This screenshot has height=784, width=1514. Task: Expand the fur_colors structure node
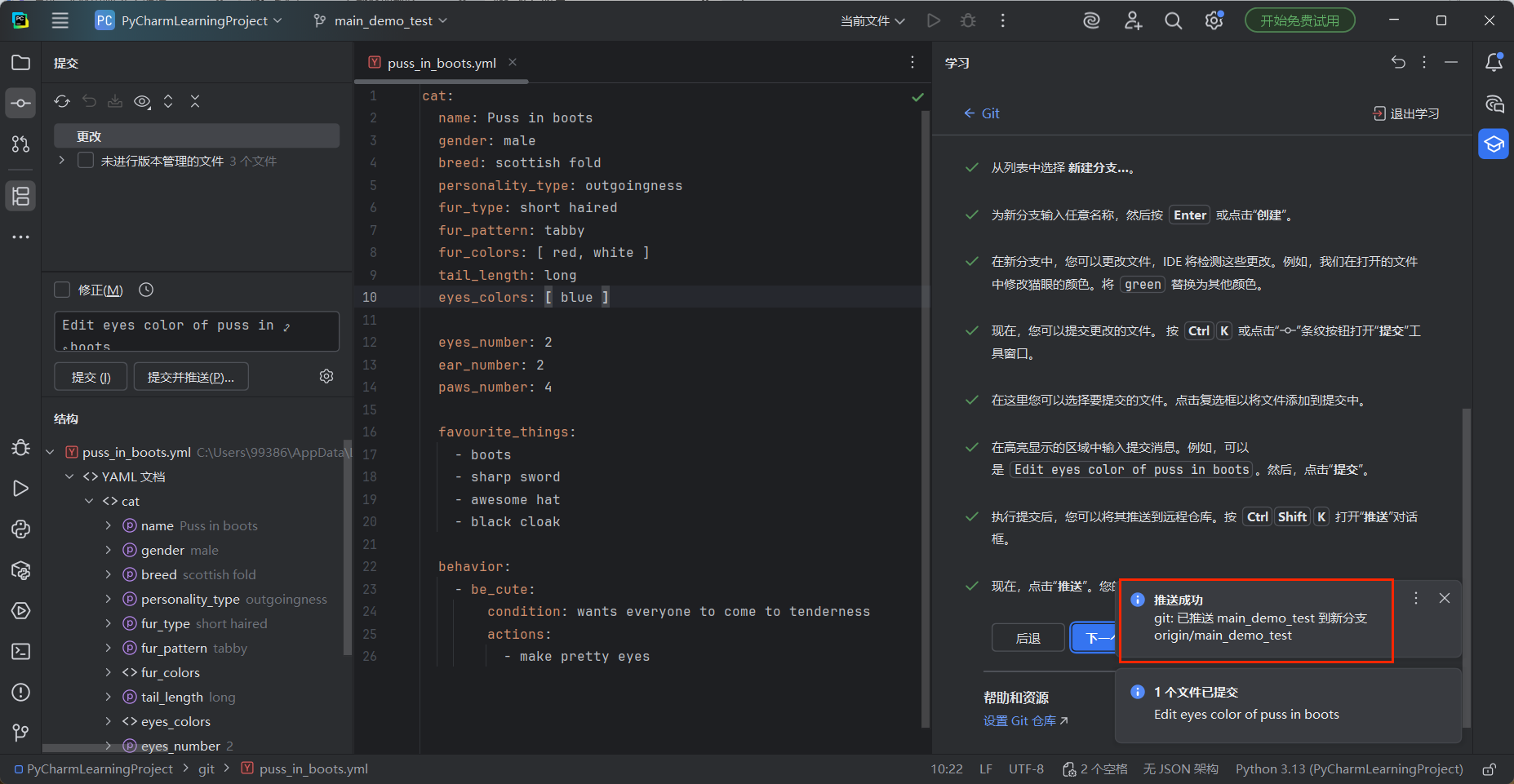(108, 672)
